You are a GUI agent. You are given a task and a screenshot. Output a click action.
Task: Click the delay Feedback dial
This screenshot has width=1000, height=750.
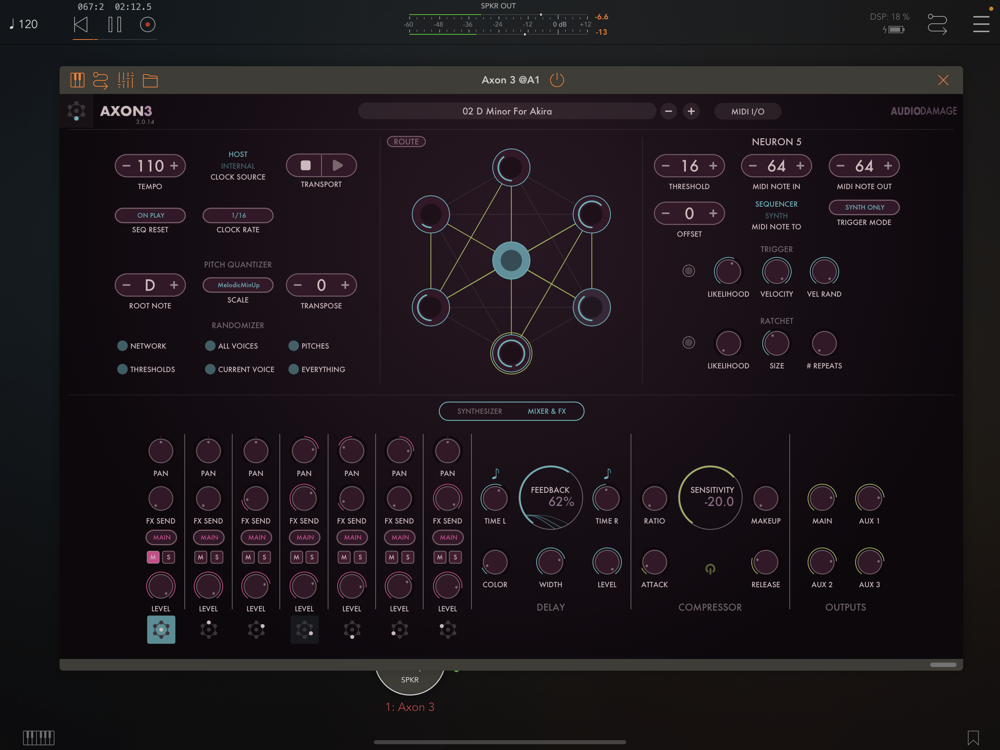coord(550,497)
